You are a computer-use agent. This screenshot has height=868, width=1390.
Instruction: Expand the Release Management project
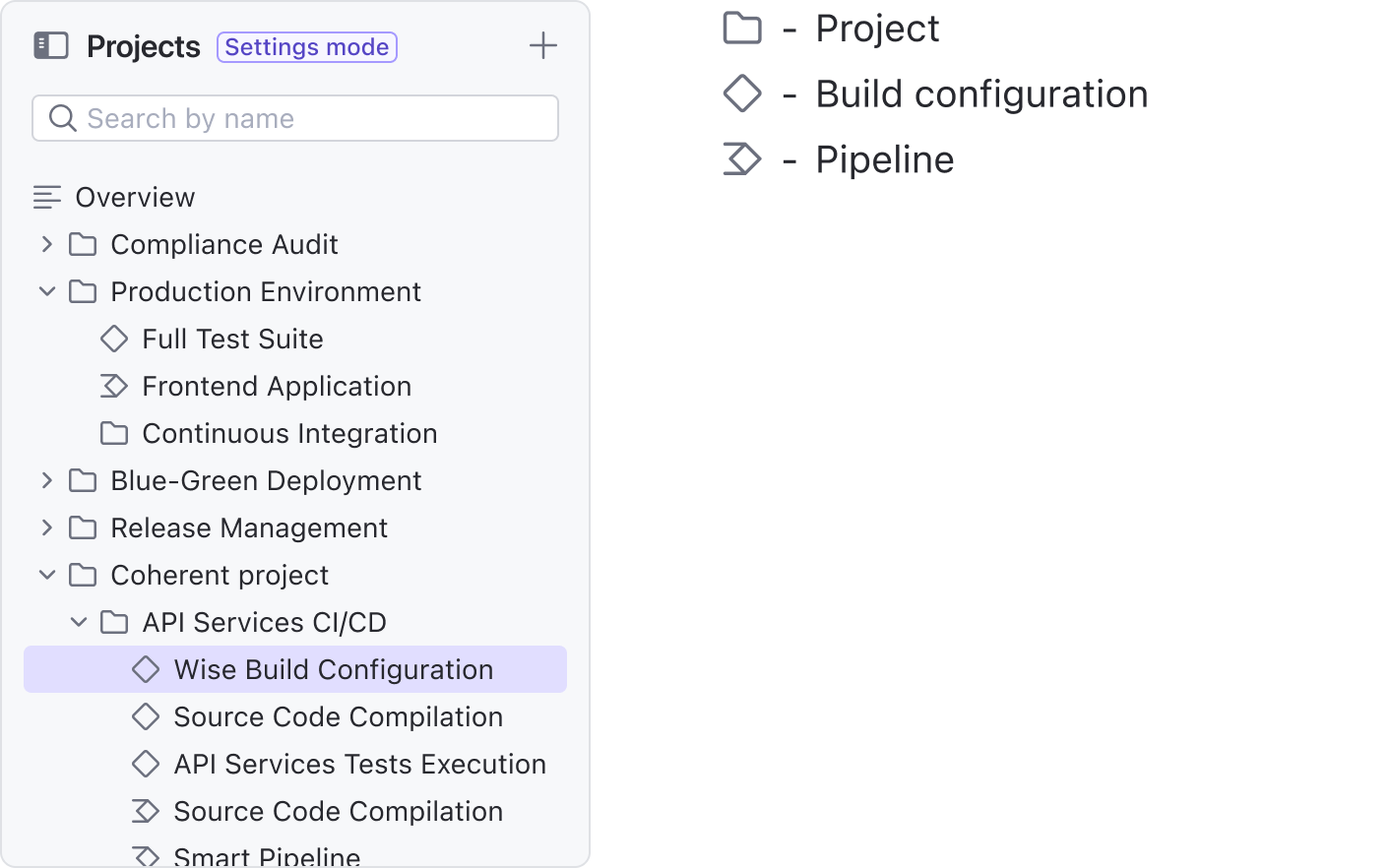point(46,527)
